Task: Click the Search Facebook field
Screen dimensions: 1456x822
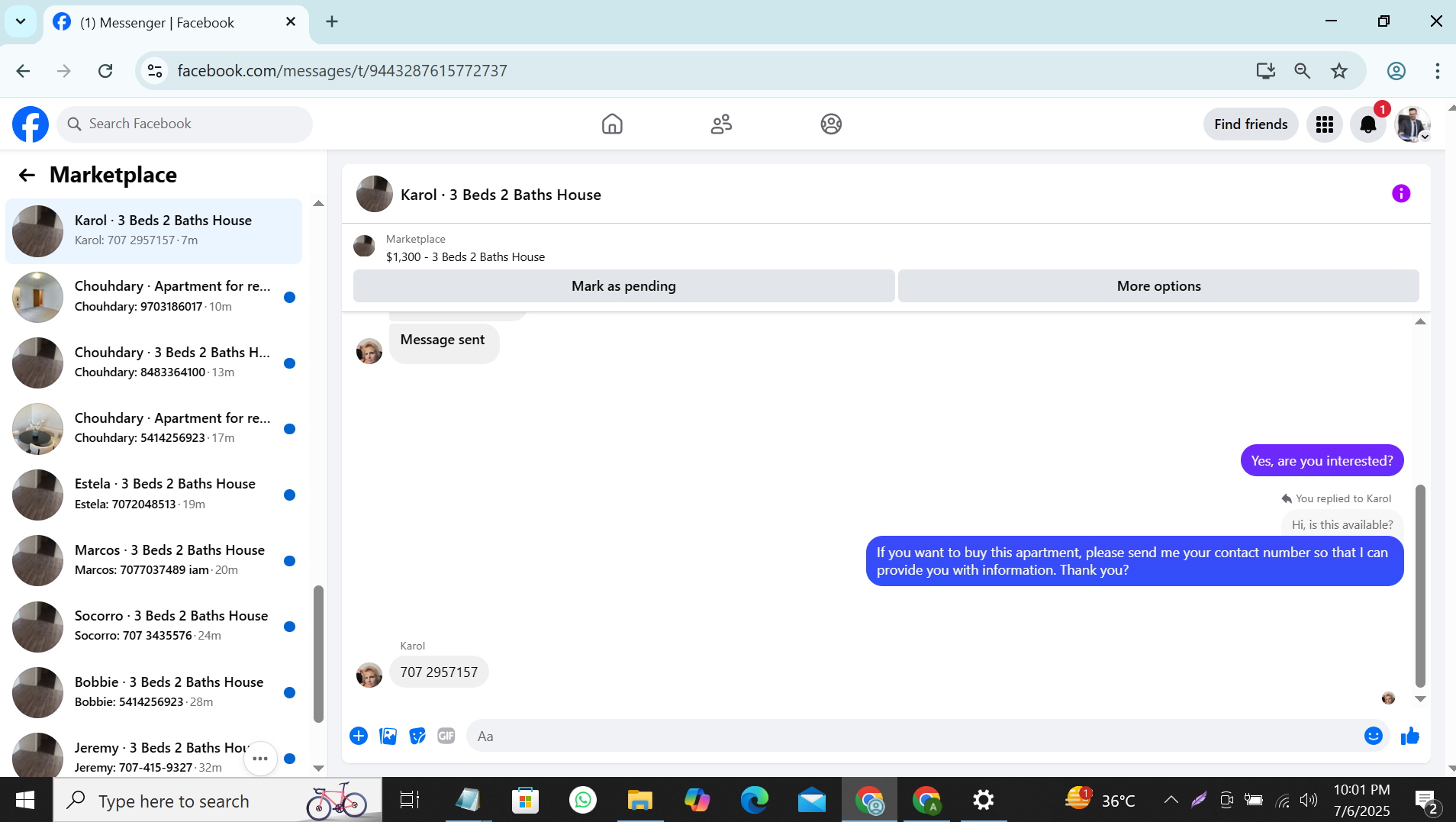Action: [185, 124]
